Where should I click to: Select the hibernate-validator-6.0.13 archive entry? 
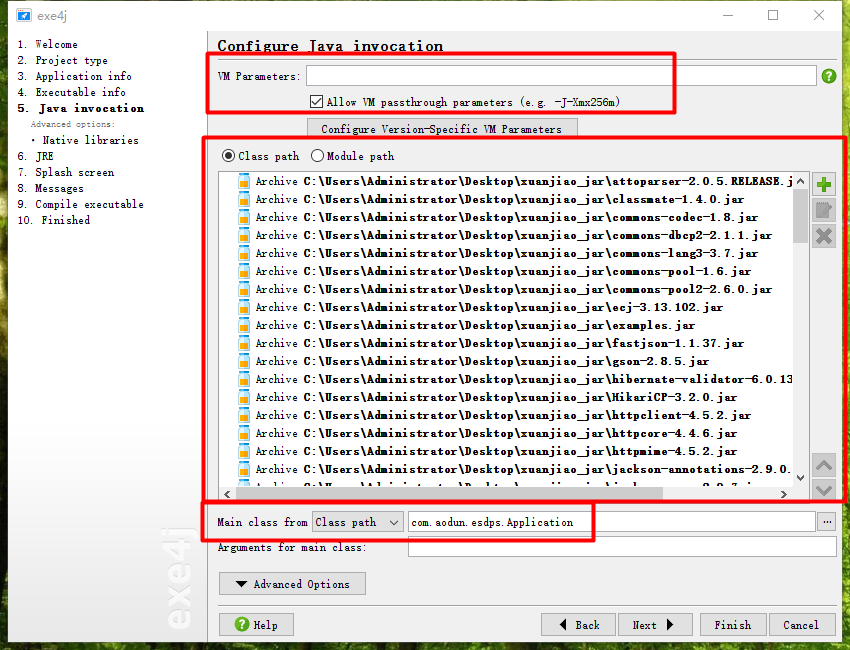coord(515,379)
